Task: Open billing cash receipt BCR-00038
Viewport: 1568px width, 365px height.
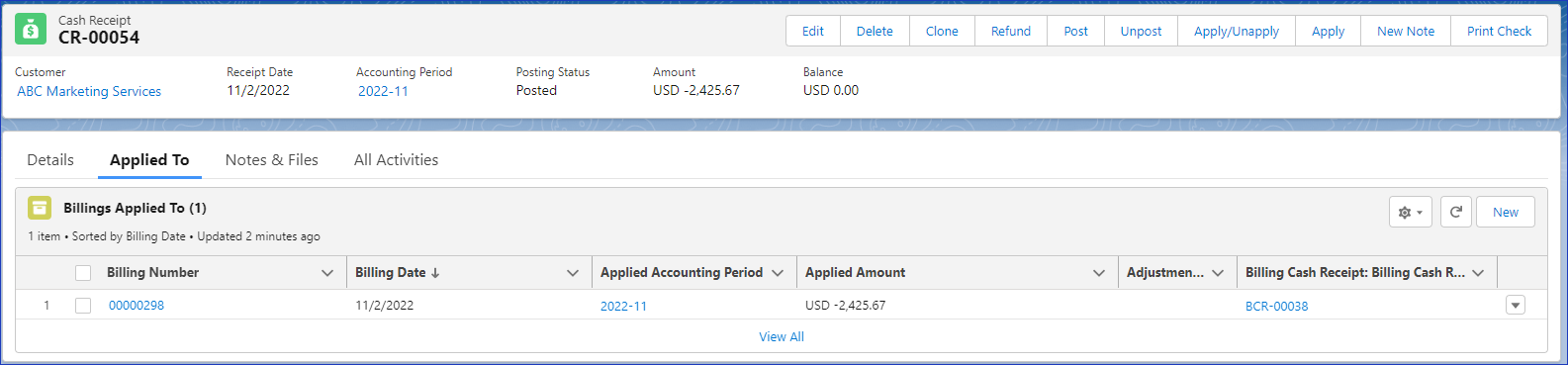Action: (x=1276, y=306)
